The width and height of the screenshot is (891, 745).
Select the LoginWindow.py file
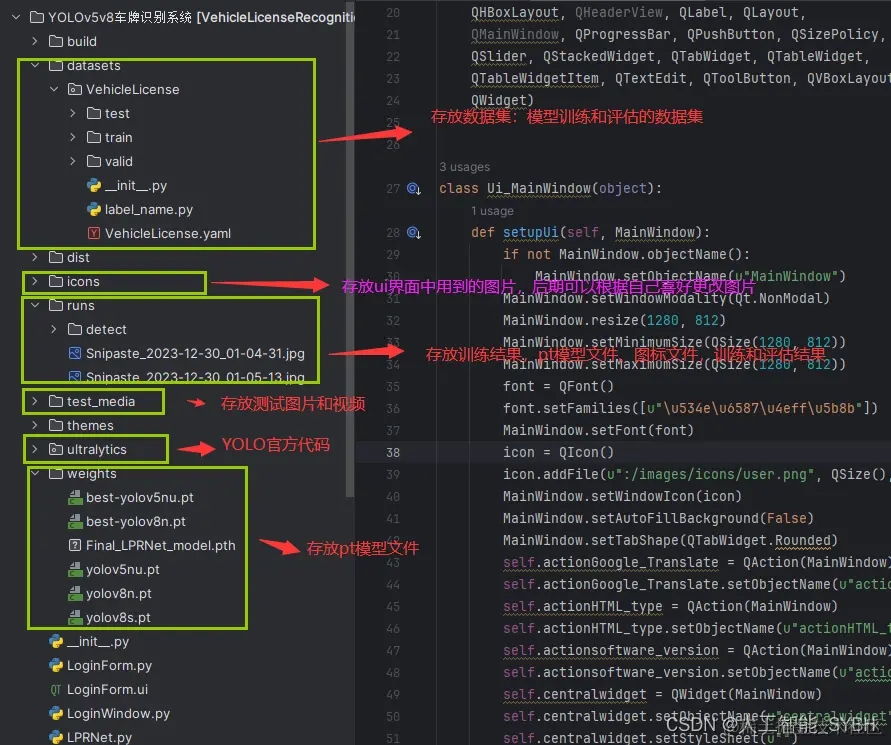(x=118, y=714)
